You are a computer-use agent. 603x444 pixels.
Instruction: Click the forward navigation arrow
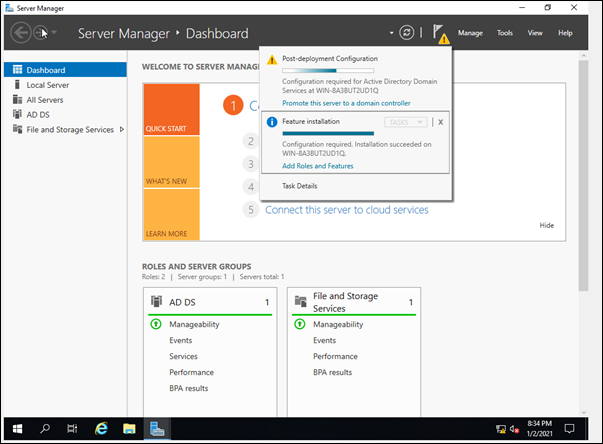(x=41, y=33)
